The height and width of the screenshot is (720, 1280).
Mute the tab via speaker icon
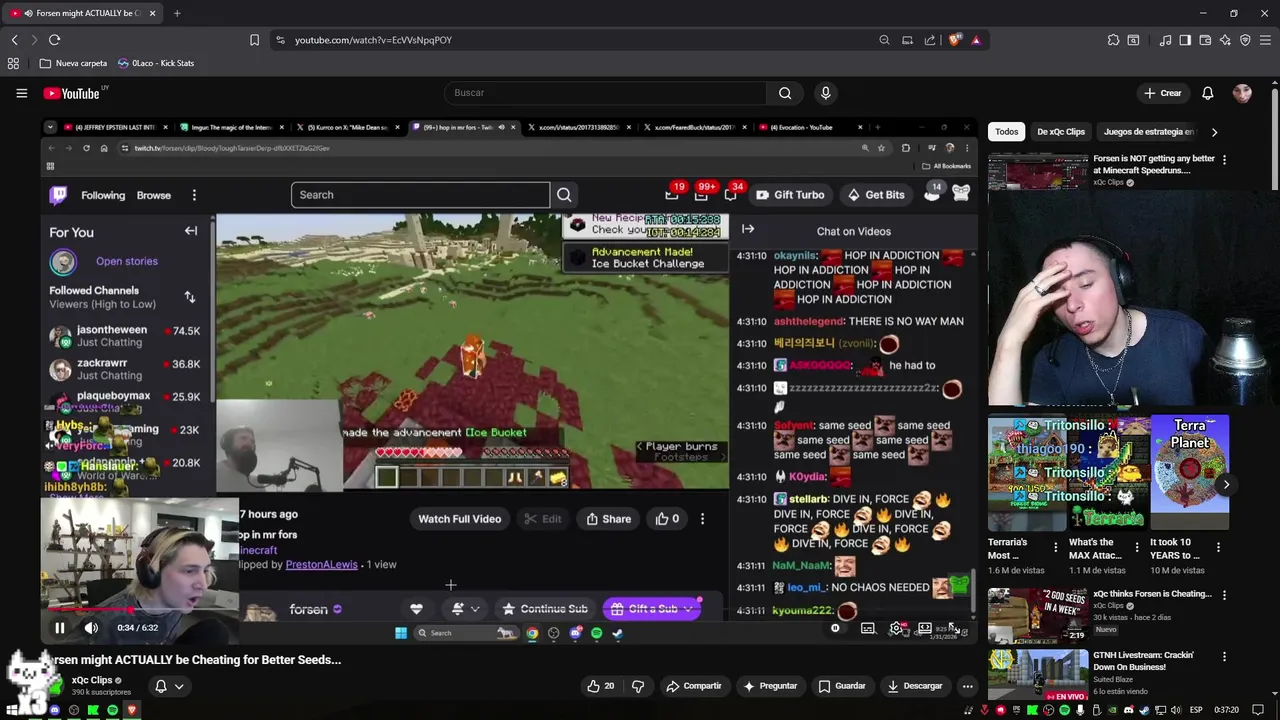pos(27,13)
